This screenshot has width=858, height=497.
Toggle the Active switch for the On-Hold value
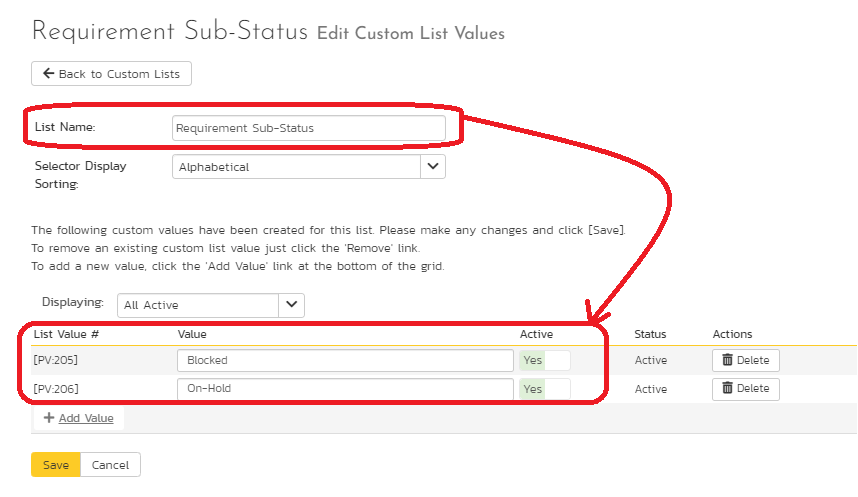click(x=544, y=389)
